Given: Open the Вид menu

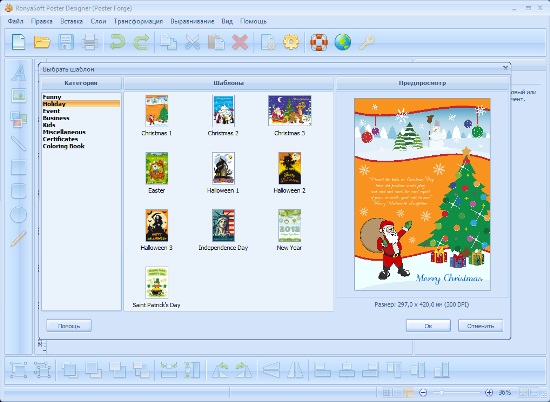Looking at the screenshot, I should [227, 21].
